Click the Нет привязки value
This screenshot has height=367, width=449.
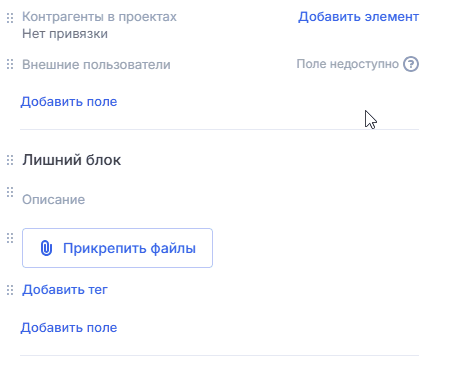(65, 34)
